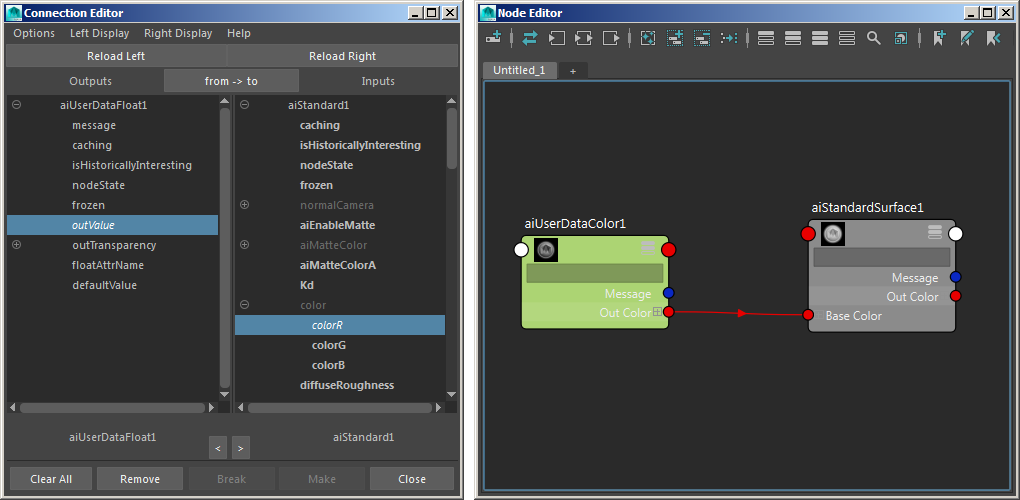Click the left arrow (<) button
The height and width of the screenshot is (500, 1020).
pos(218,448)
